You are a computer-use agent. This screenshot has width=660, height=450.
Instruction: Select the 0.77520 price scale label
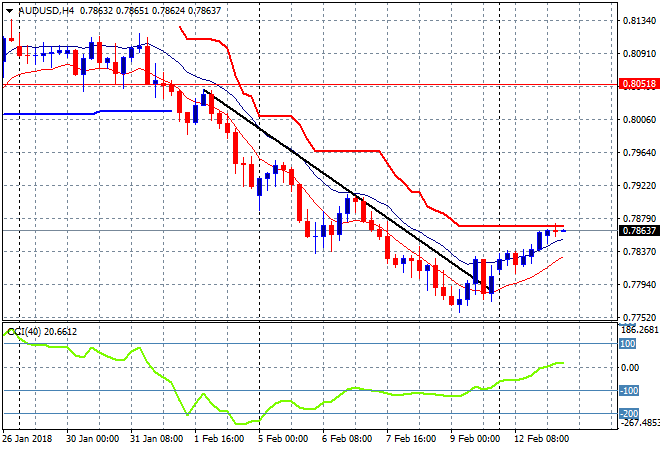[639, 317]
